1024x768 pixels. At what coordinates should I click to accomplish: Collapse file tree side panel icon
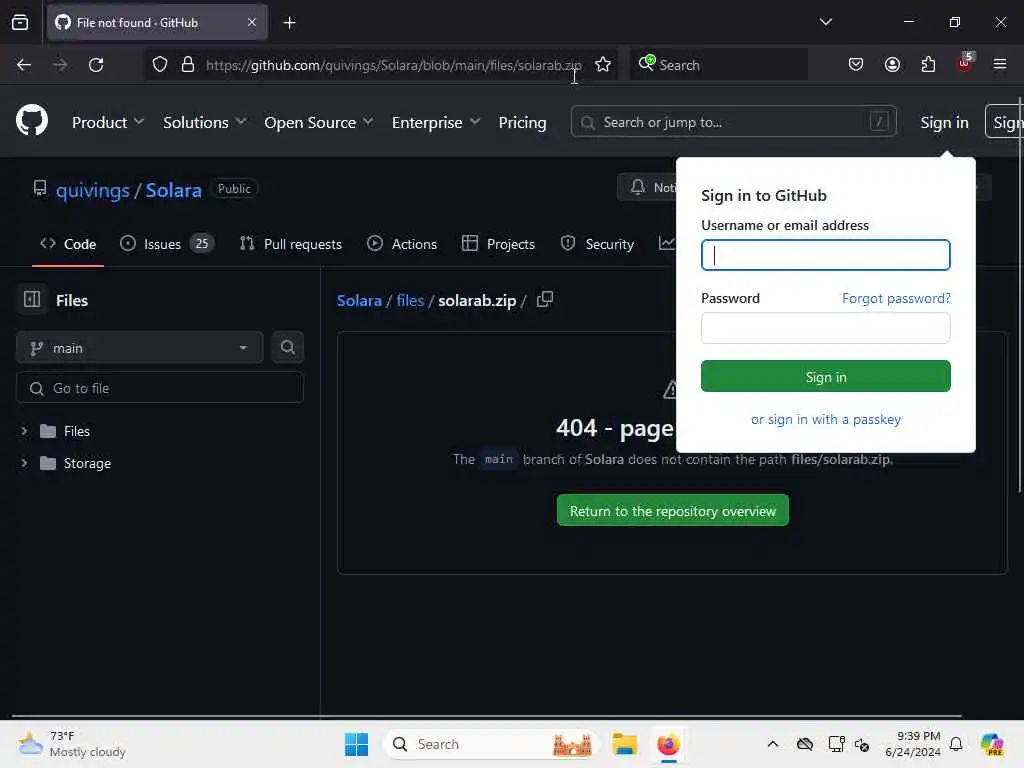pyautogui.click(x=32, y=299)
